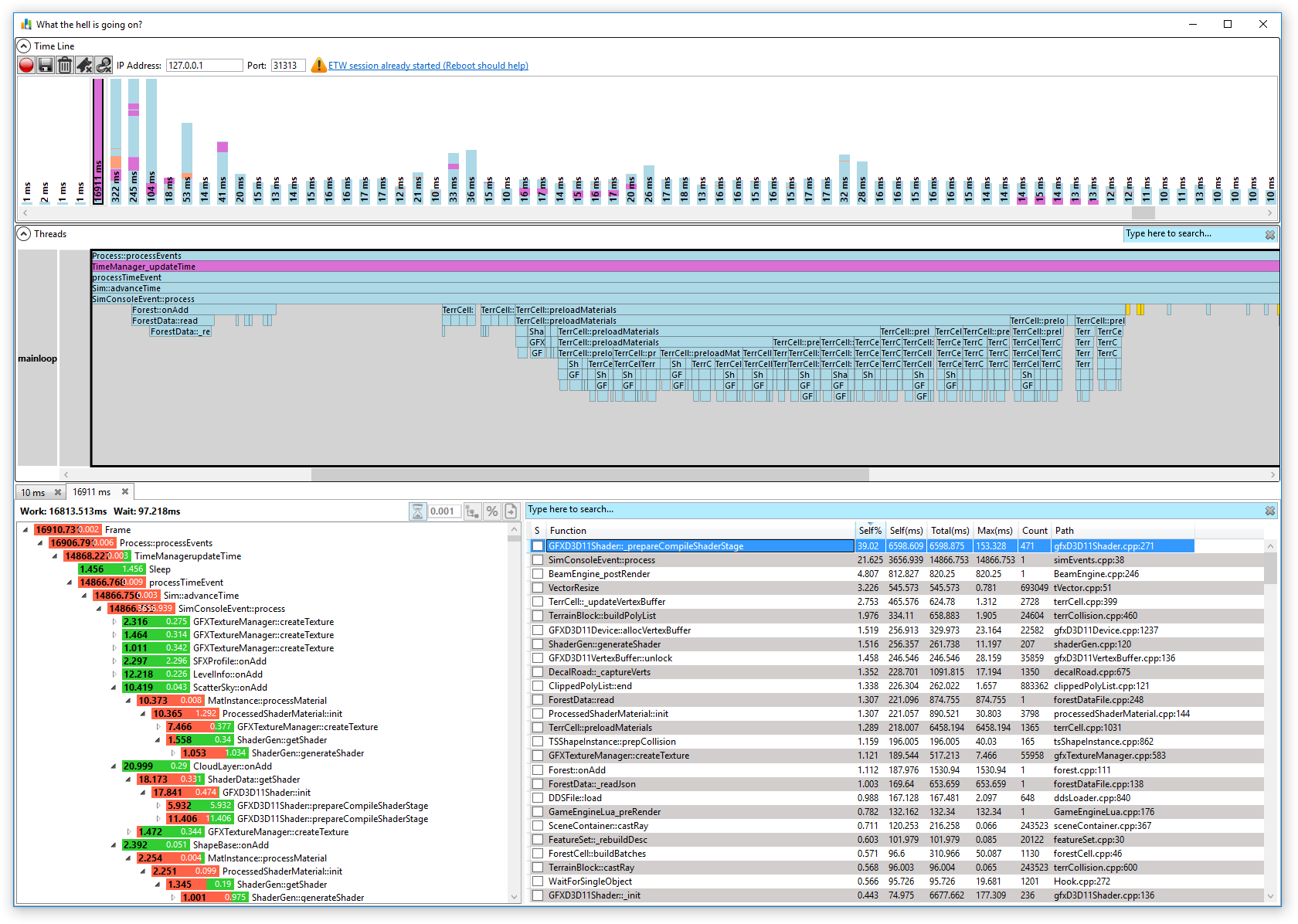Screen dimensions: 1298x924
Task: Switch to the 10 ms tab
Action: tap(33, 493)
